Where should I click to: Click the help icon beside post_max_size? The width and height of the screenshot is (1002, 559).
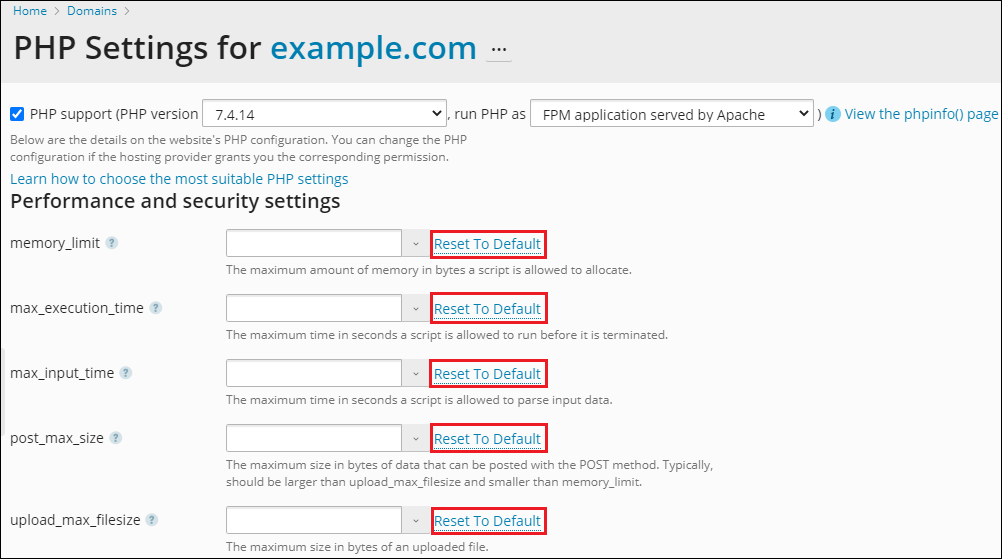pyautogui.click(x=116, y=438)
